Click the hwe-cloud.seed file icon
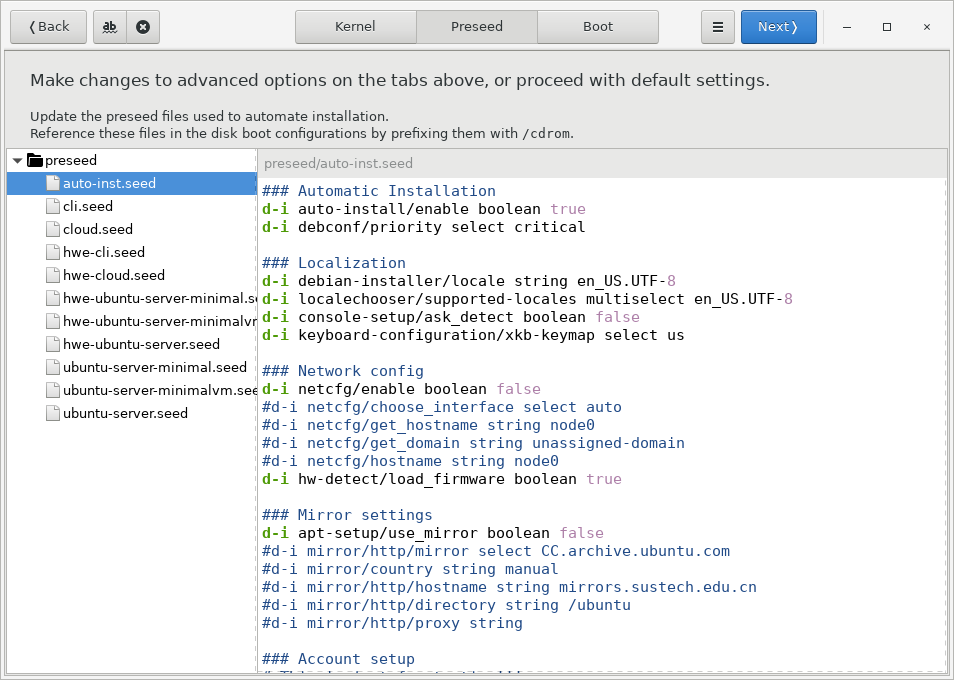The height and width of the screenshot is (680, 954). [53, 276]
